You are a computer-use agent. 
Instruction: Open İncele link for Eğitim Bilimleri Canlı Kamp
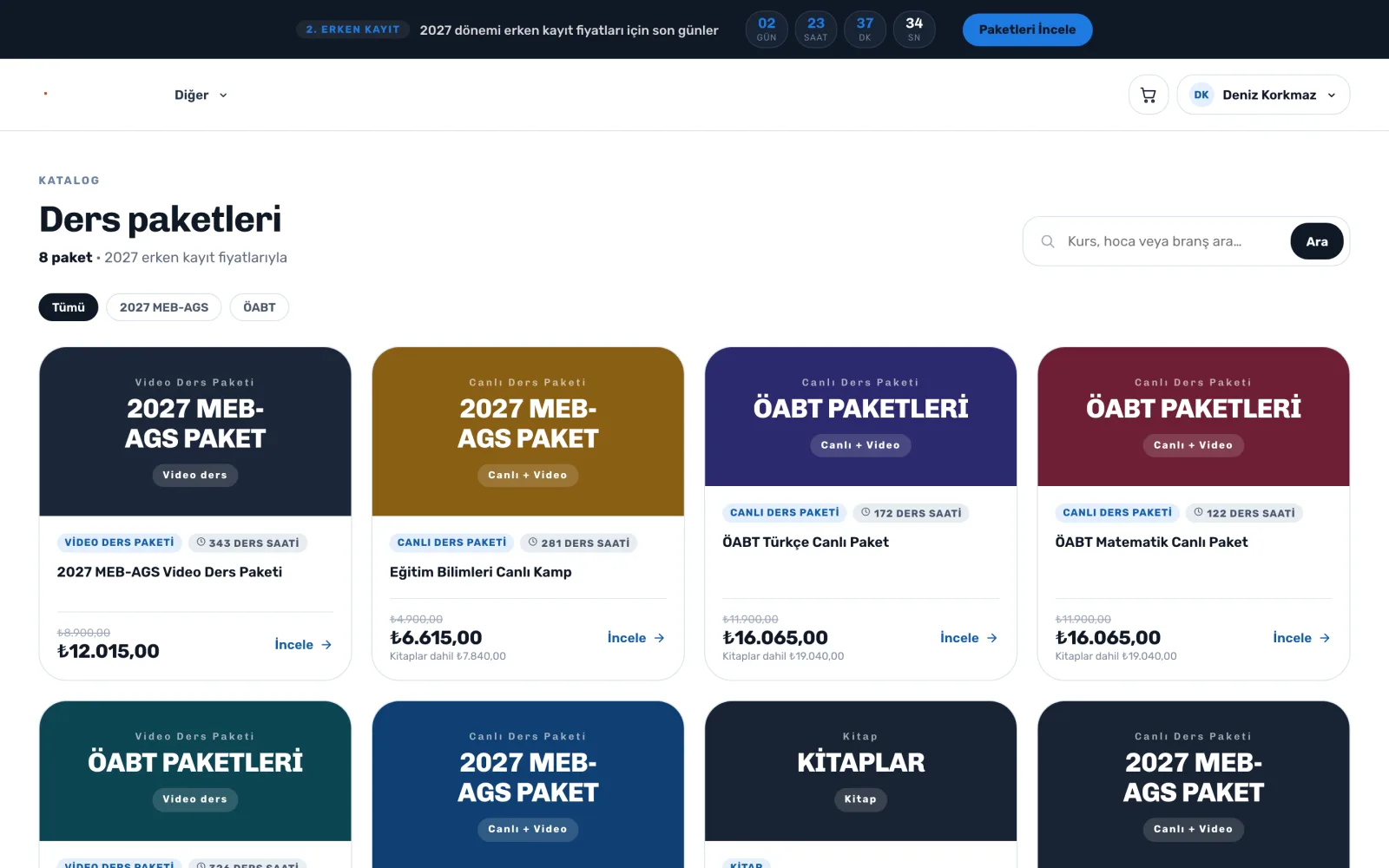click(636, 638)
